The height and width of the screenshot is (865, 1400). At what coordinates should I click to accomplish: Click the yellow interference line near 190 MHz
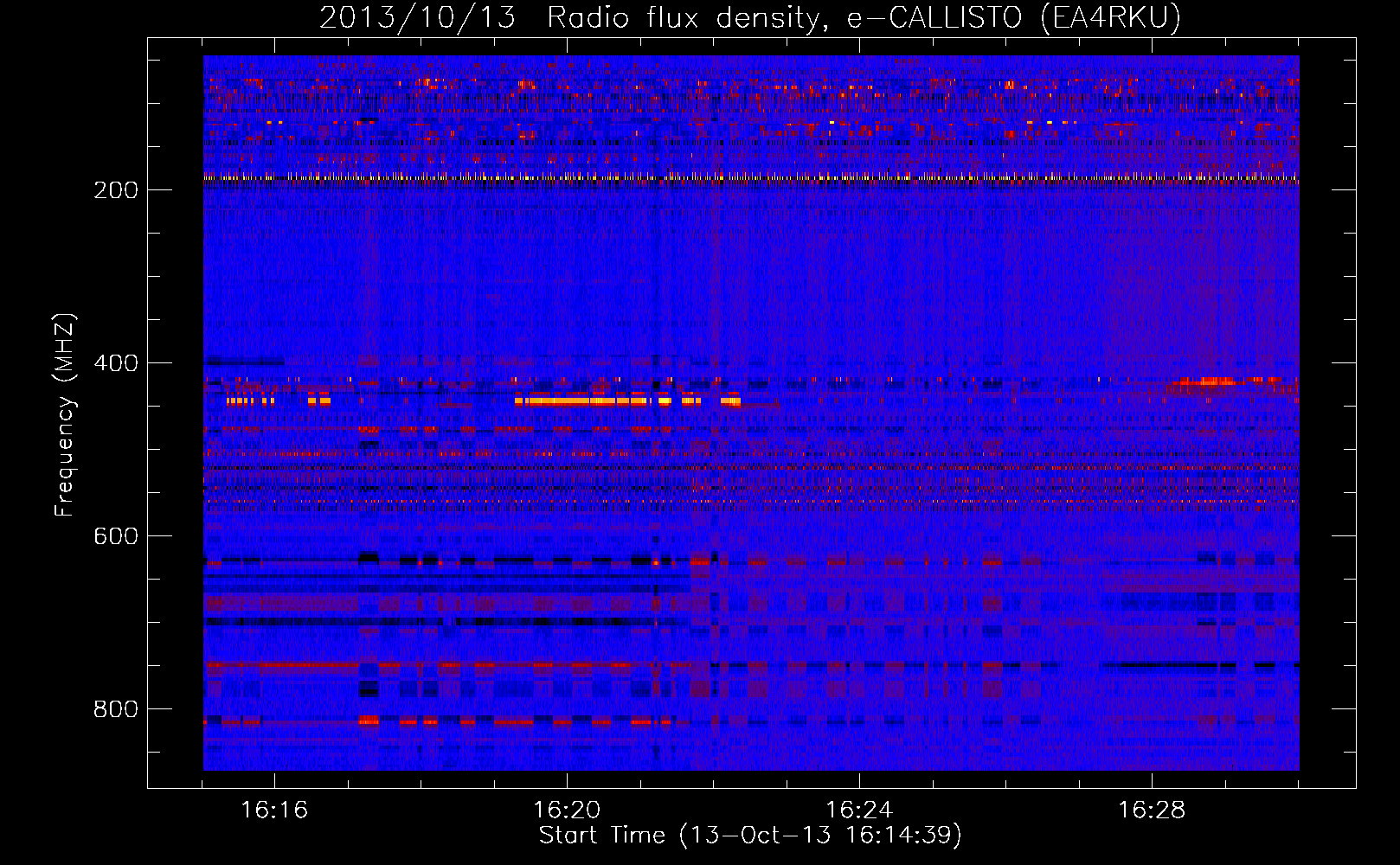(x=751, y=178)
